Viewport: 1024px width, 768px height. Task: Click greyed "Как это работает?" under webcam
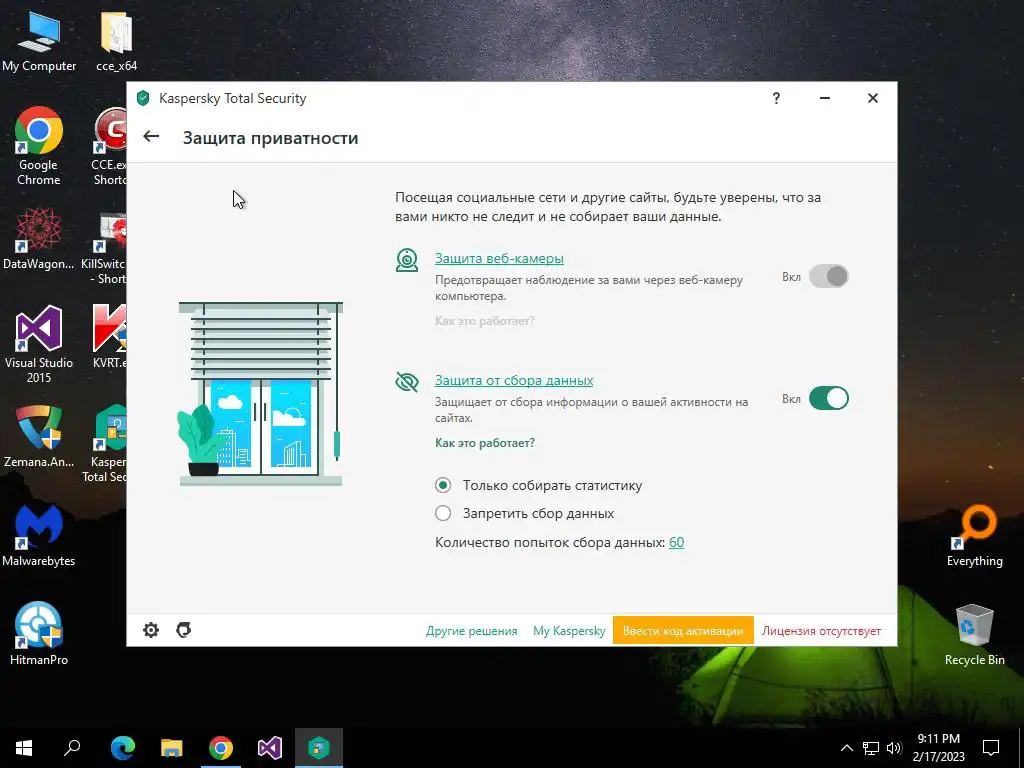tap(485, 321)
